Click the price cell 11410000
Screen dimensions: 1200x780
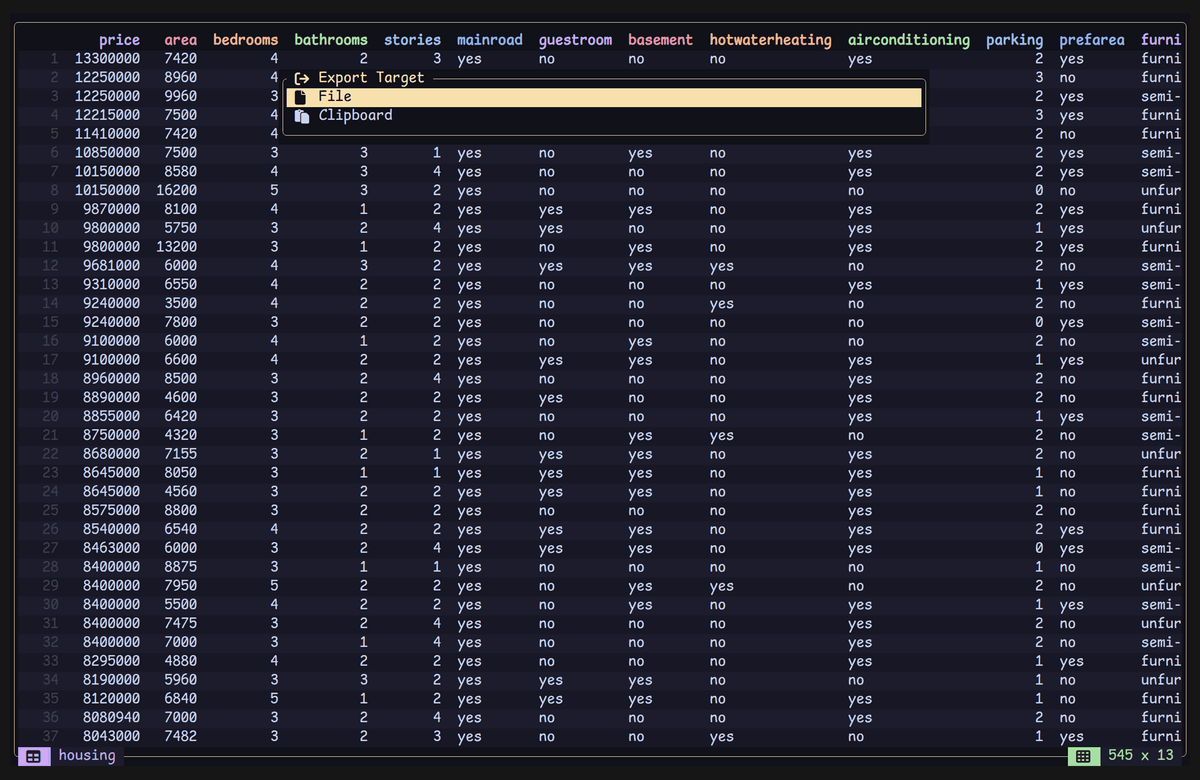click(x=108, y=135)
